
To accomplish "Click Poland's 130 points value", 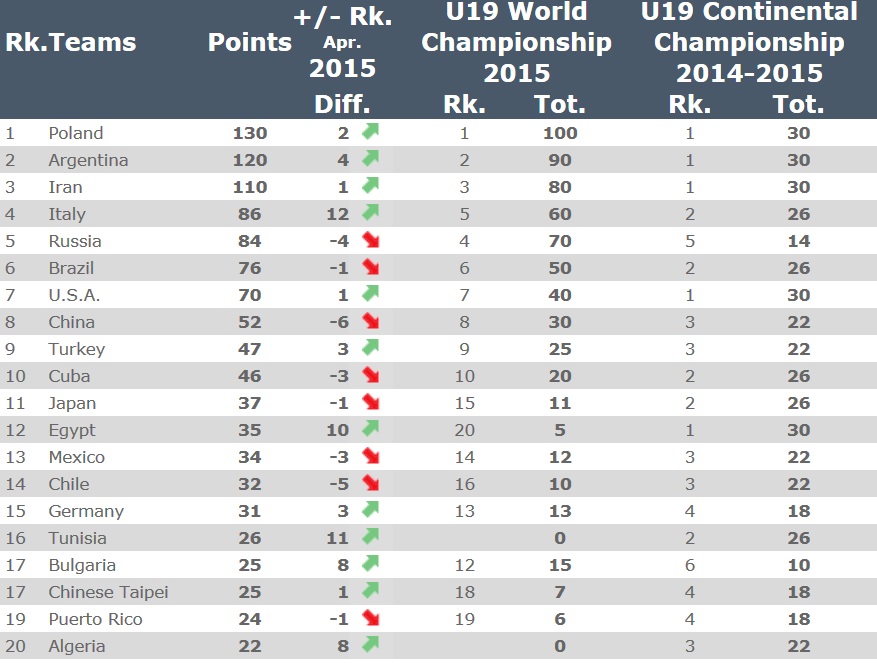I will [250, 133].
